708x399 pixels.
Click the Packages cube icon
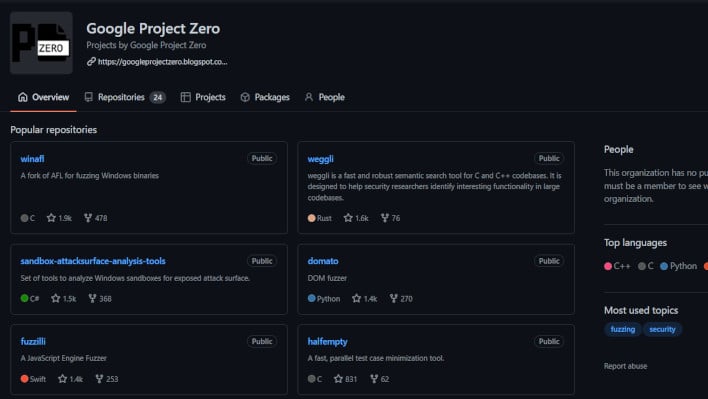[245, 97]
